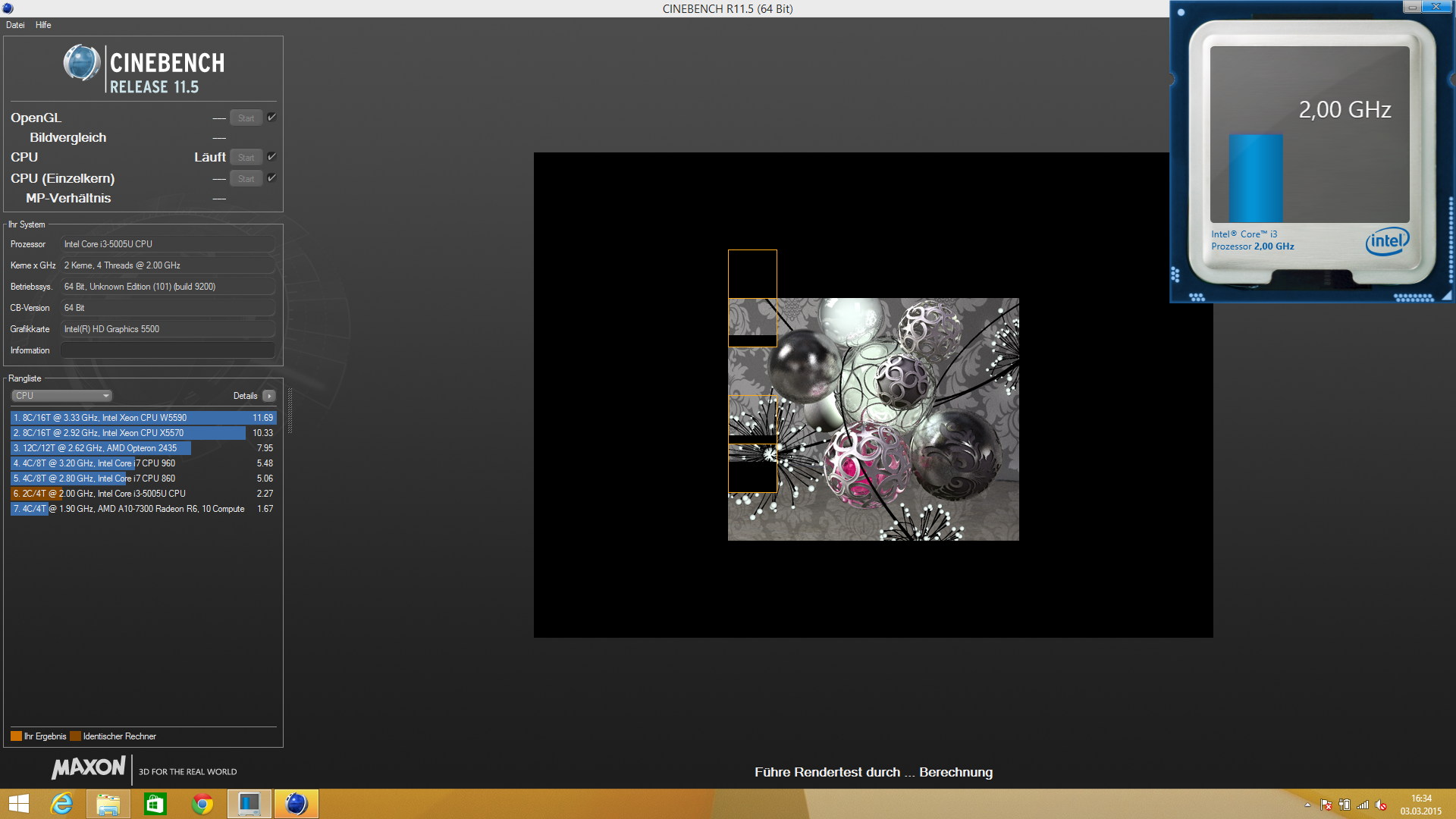Viewport: 1456px width, 819px height.
Task: Open the Datei menu
Action: 15,25
